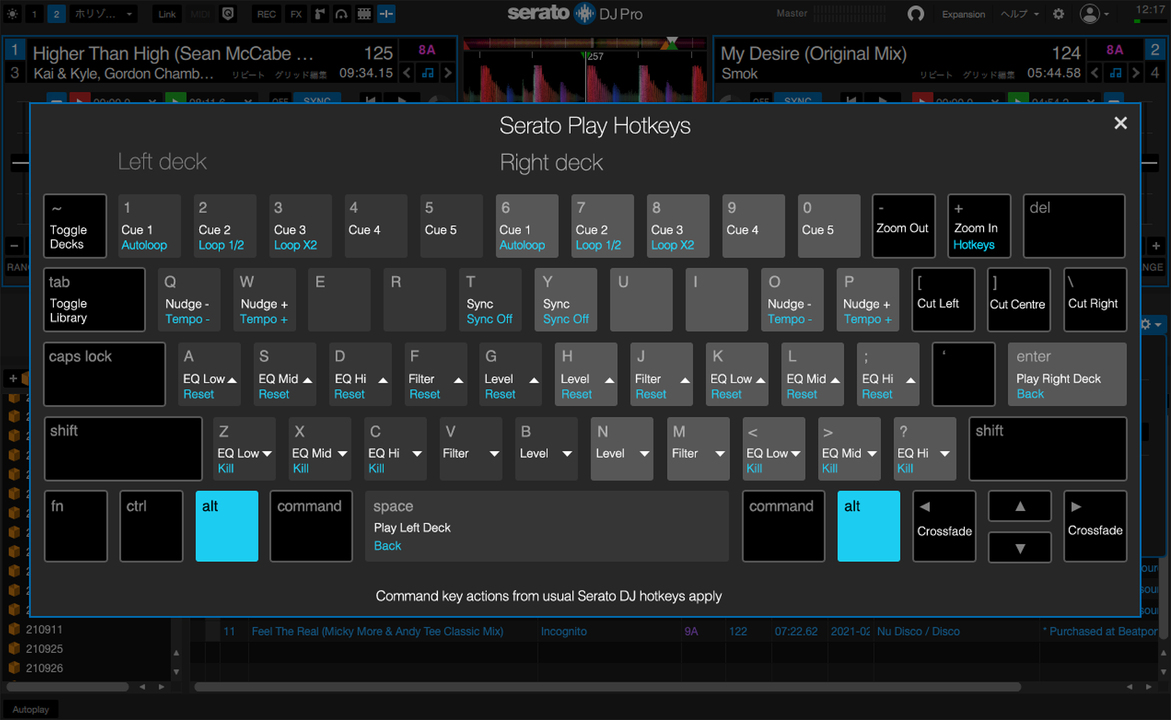The height and width of the screenshot is (720, 1171).
Task: Toggle the left alt key
Action: click(x=227, y=526)
